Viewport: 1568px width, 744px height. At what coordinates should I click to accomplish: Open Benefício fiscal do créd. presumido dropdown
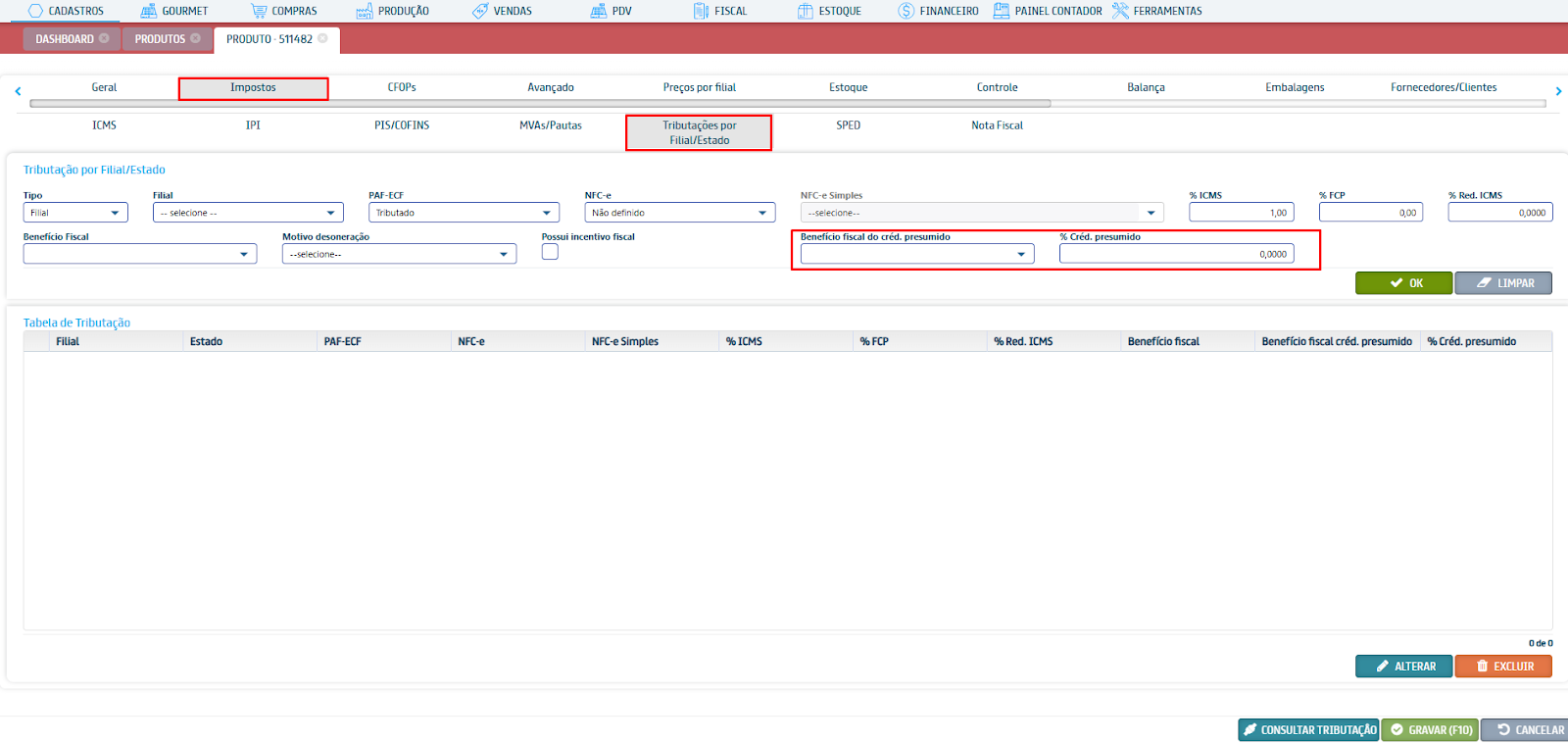917,254
